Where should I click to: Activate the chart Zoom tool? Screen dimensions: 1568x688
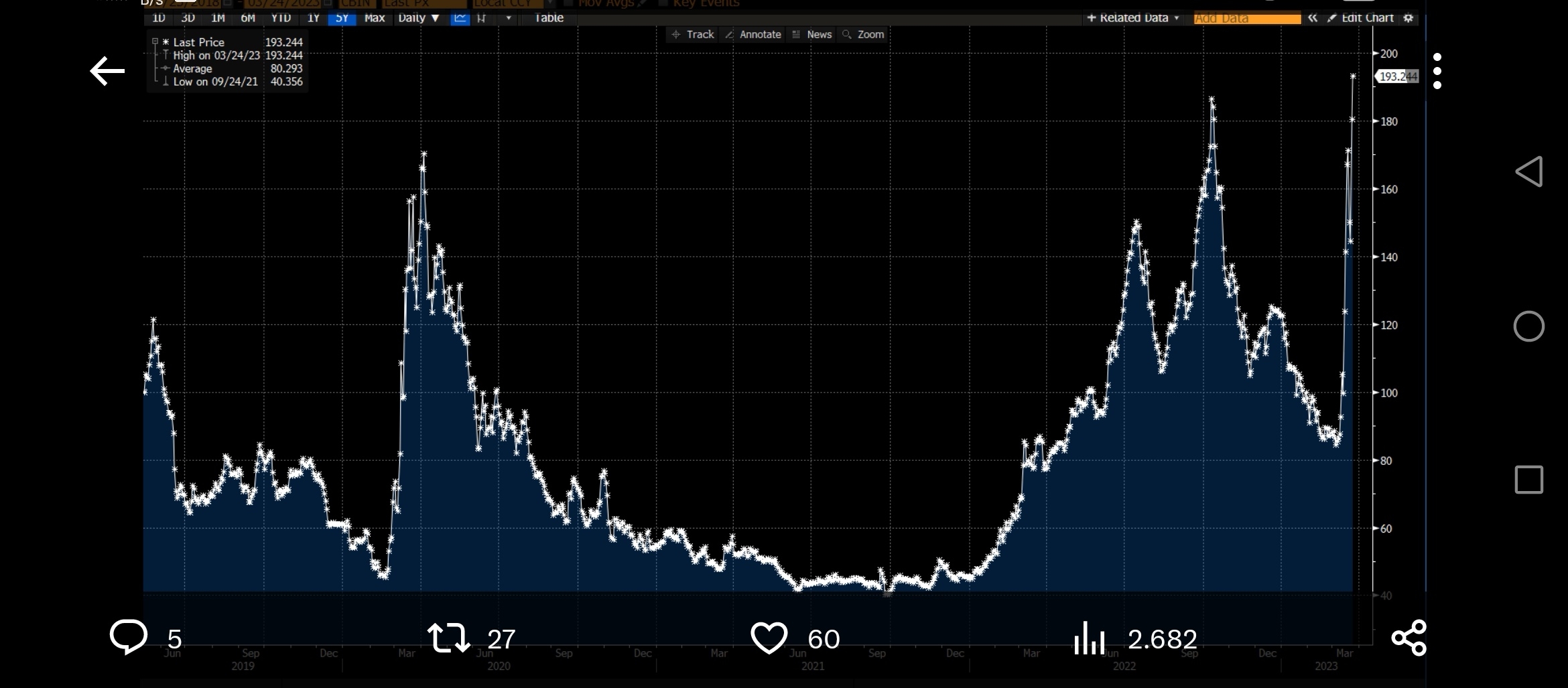(863, 34)
